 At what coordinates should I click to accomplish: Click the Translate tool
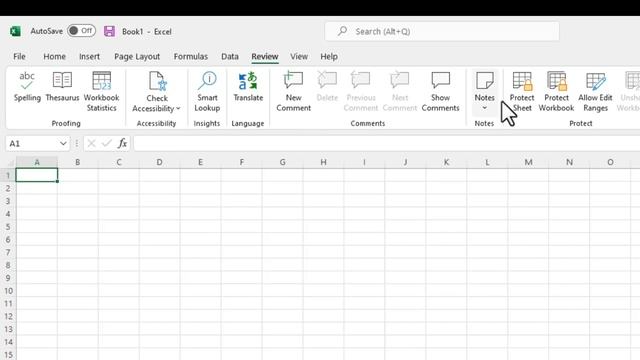pos(248,87)
